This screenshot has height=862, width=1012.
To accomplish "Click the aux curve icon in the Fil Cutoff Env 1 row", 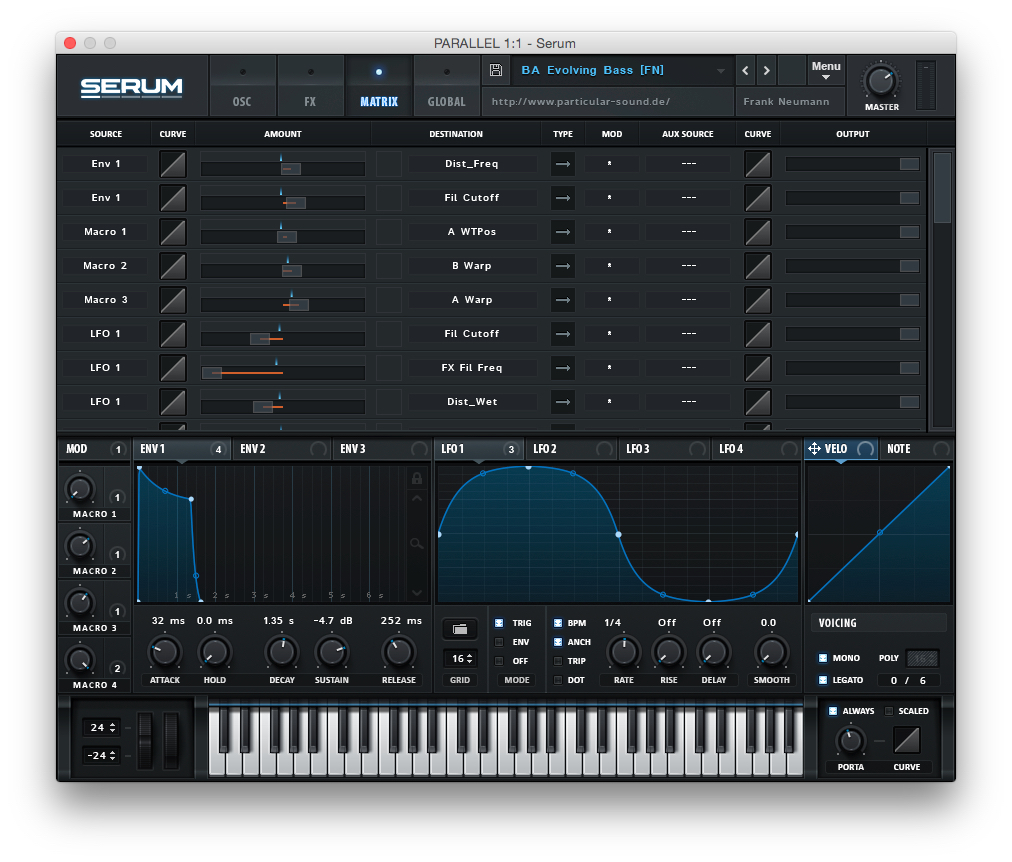I will 758,198.
